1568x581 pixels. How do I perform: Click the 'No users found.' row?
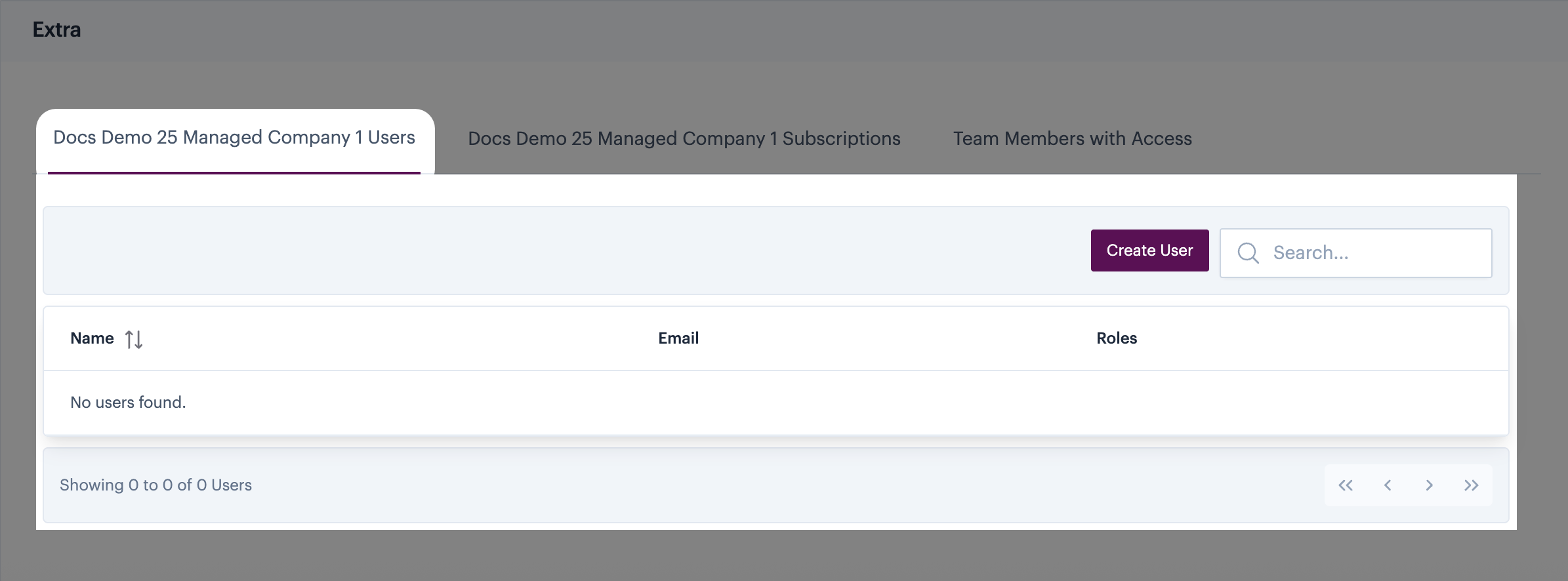pos(129,403)
